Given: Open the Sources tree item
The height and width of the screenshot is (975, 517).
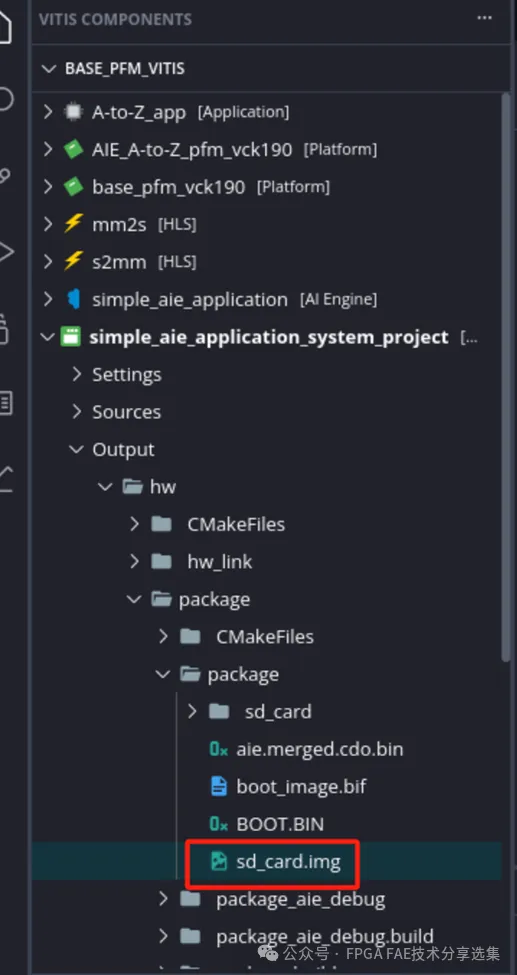Looking at the screenshot, I should (x=126, y=412).
